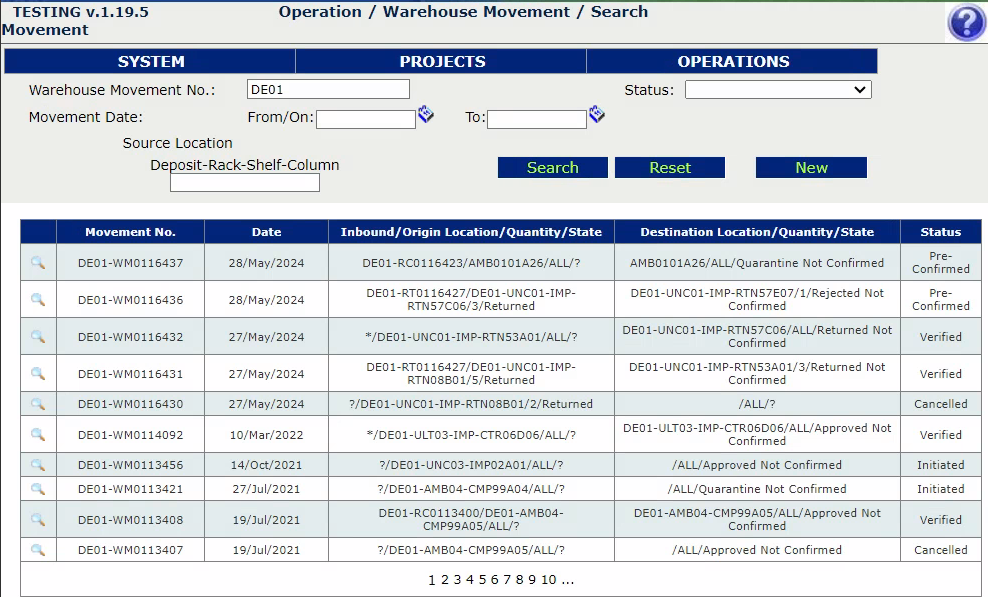Screen dimensions: 988x597
Task: View details of movement DE01-WM0116437
Action: tap(38, 262)
